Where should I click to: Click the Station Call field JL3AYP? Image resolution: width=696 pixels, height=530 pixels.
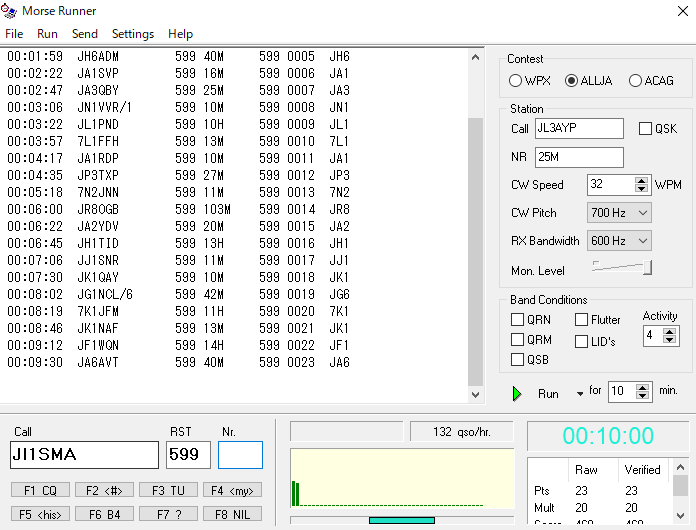point(579,129)
